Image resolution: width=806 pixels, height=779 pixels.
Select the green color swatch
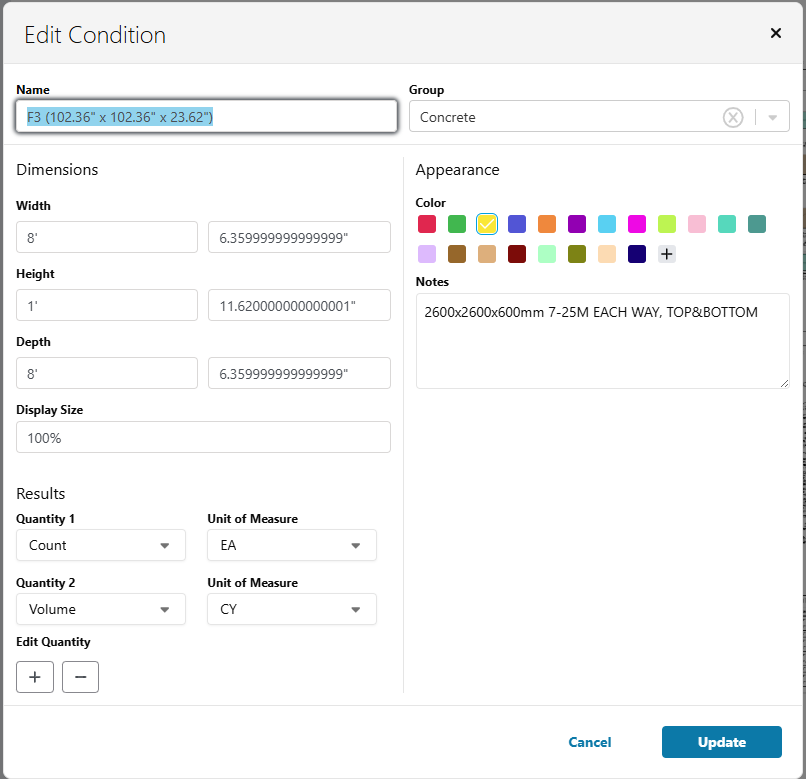tap(457, 224)
